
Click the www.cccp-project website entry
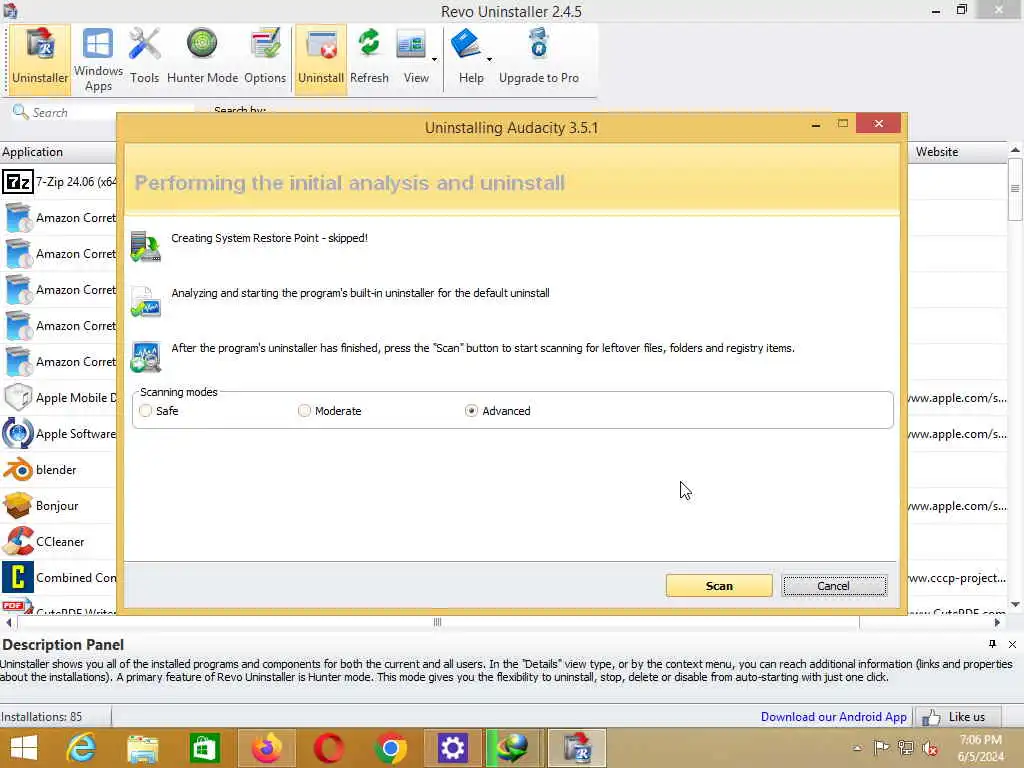pos(957,577)
